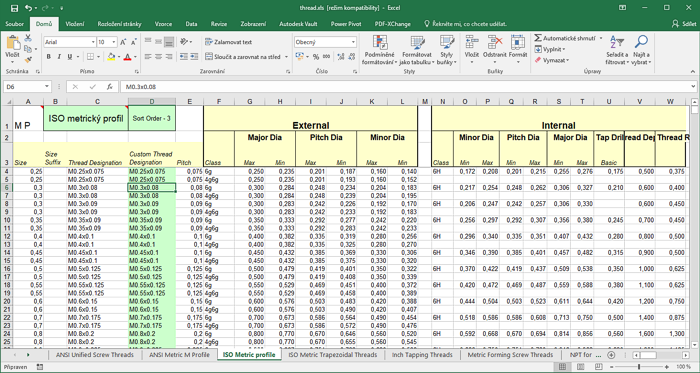Image resolution: width=700 pixels, height=373 pixels.
Task: Toggle align text left
Action: [x=148, y=57]
